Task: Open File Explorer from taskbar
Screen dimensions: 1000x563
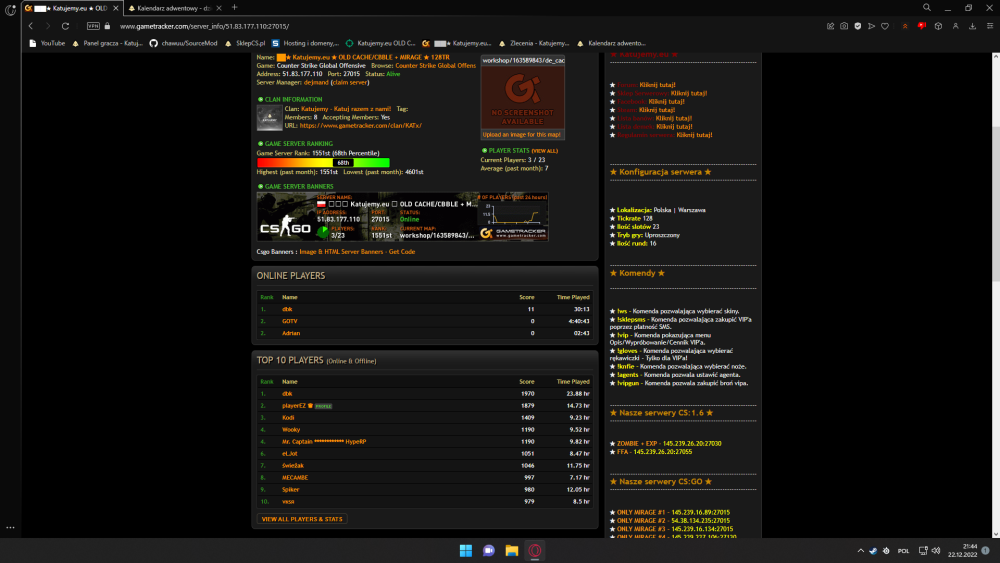Action: coord(512,551)
